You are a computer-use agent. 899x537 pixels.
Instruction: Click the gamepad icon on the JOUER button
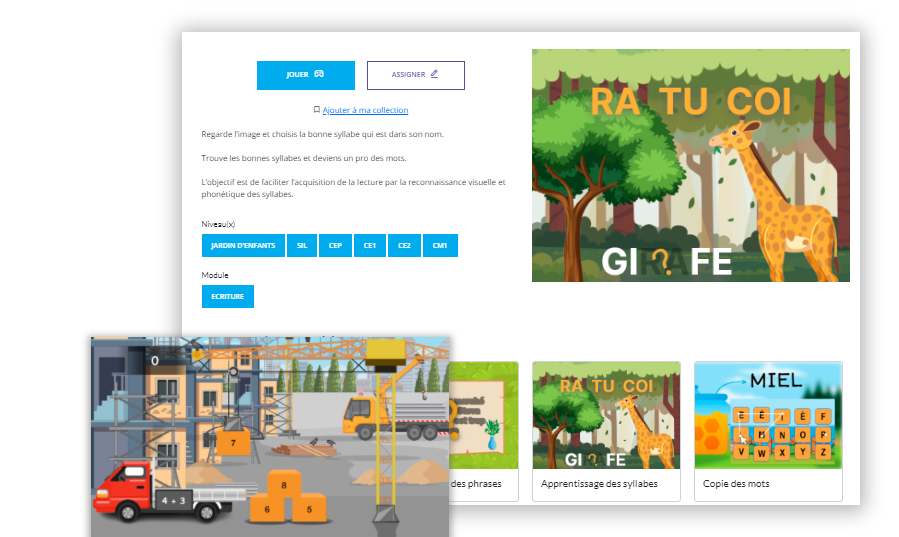pos(319,75)
